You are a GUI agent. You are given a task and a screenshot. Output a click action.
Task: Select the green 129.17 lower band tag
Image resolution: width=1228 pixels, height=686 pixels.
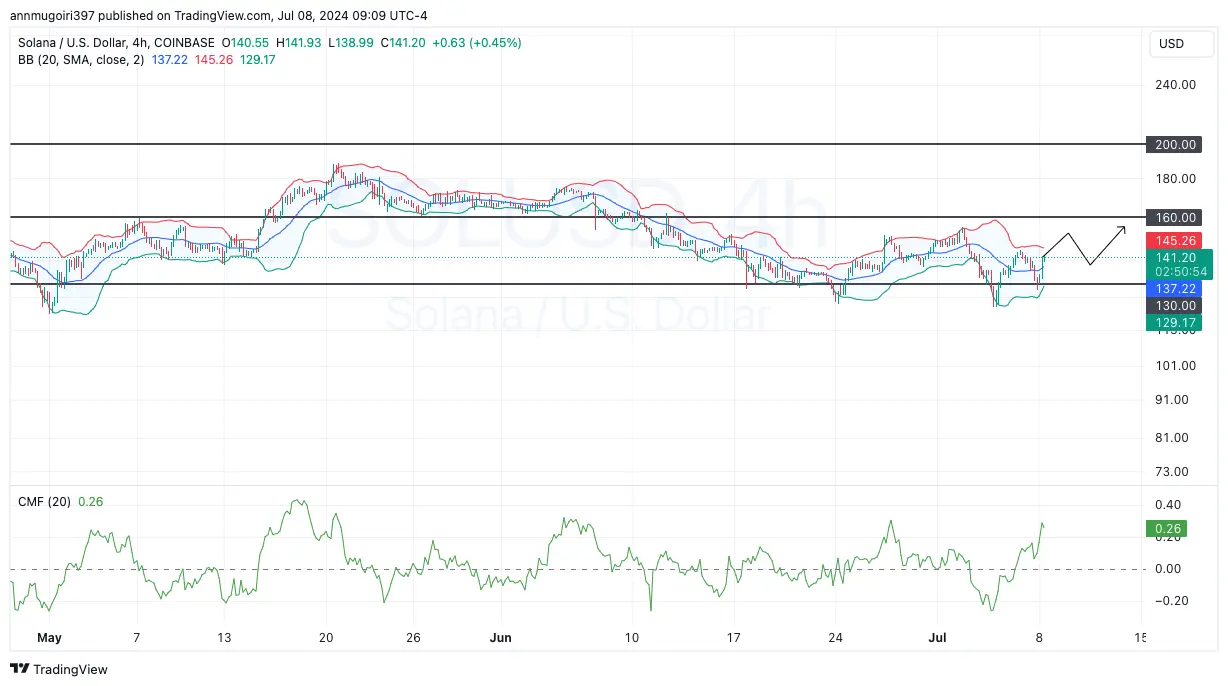1174,322
